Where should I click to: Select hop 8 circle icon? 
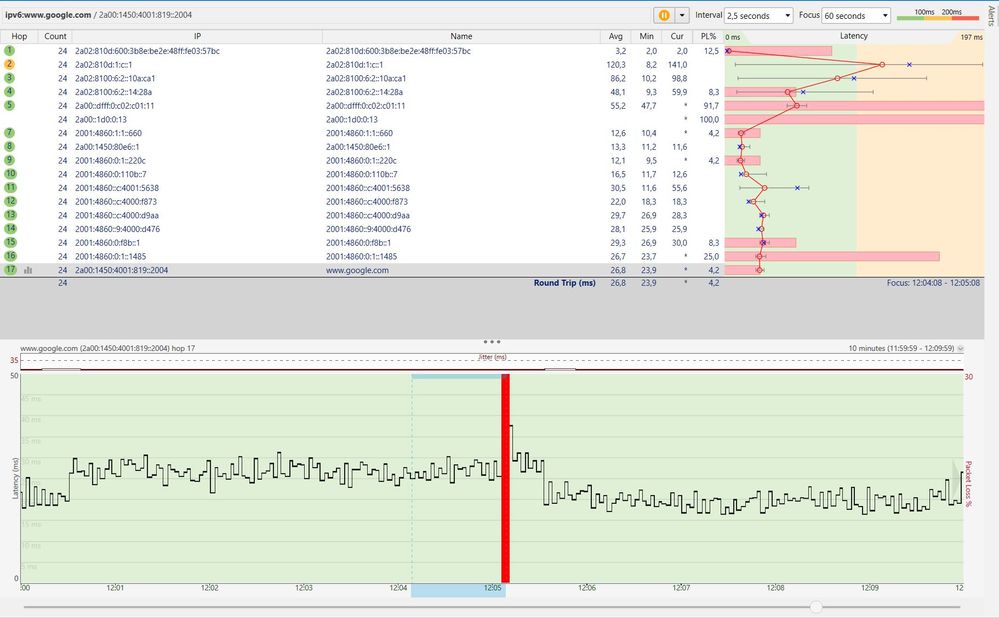[x=9, y=147]
